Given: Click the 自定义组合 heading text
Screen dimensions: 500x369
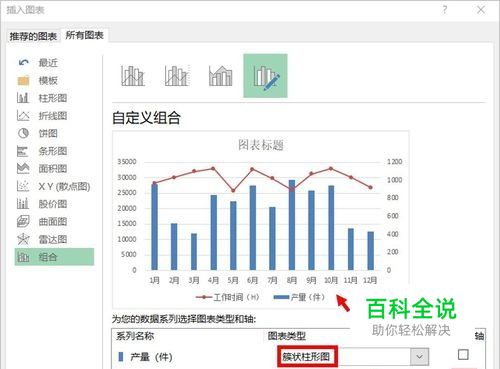Looking at the screenshot, I should 146,118.
